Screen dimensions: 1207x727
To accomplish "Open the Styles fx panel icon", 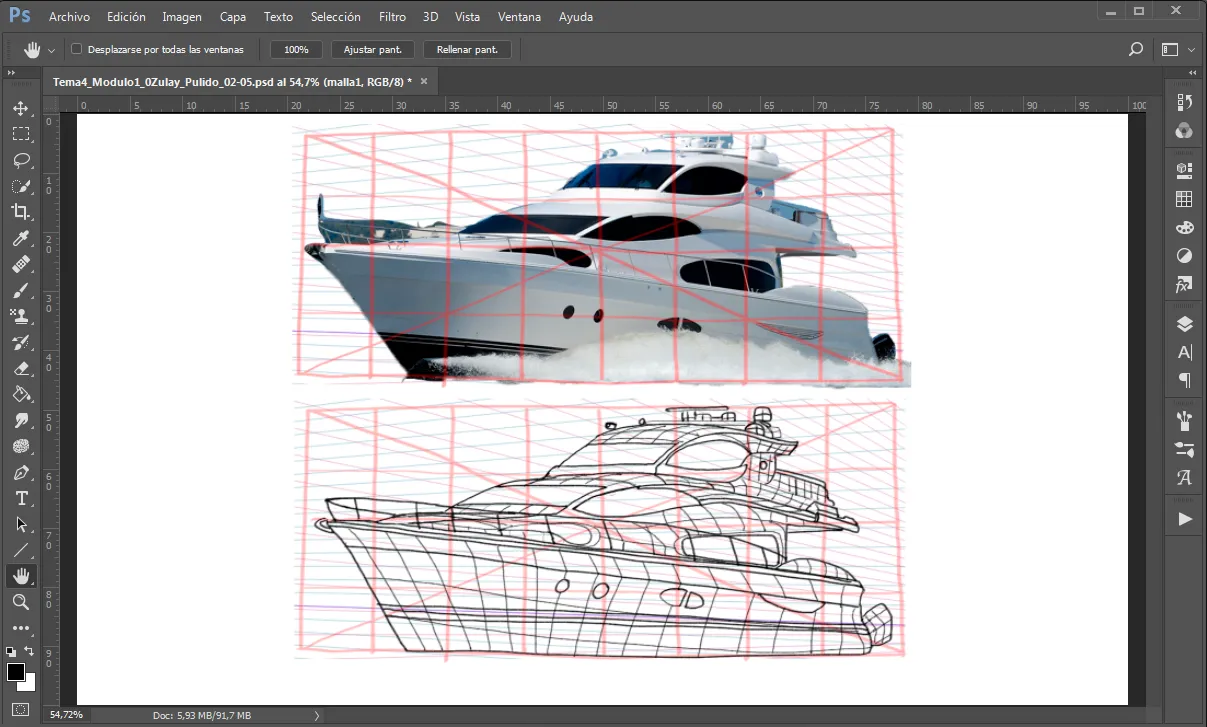I will click(1185, 285).
